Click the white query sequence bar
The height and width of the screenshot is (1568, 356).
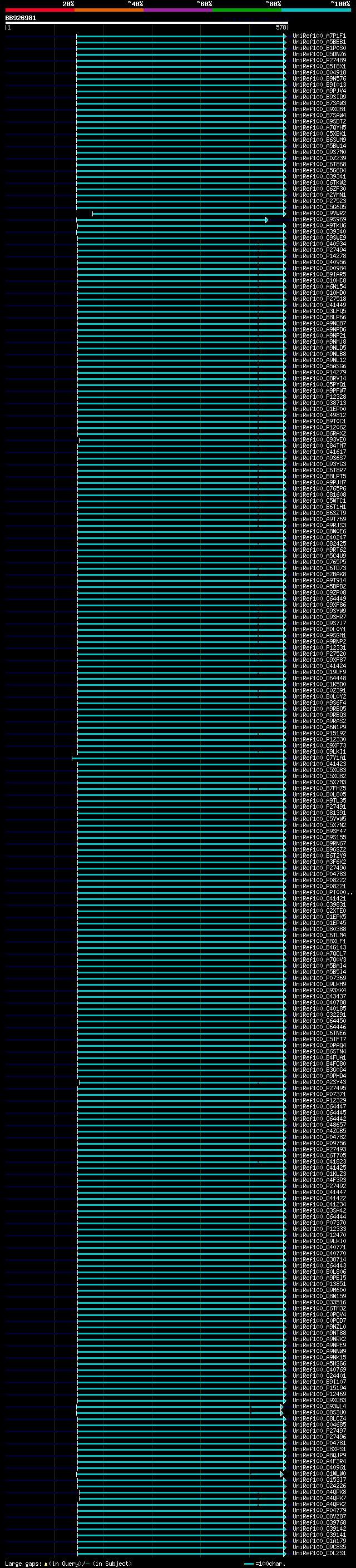point(147,23)
